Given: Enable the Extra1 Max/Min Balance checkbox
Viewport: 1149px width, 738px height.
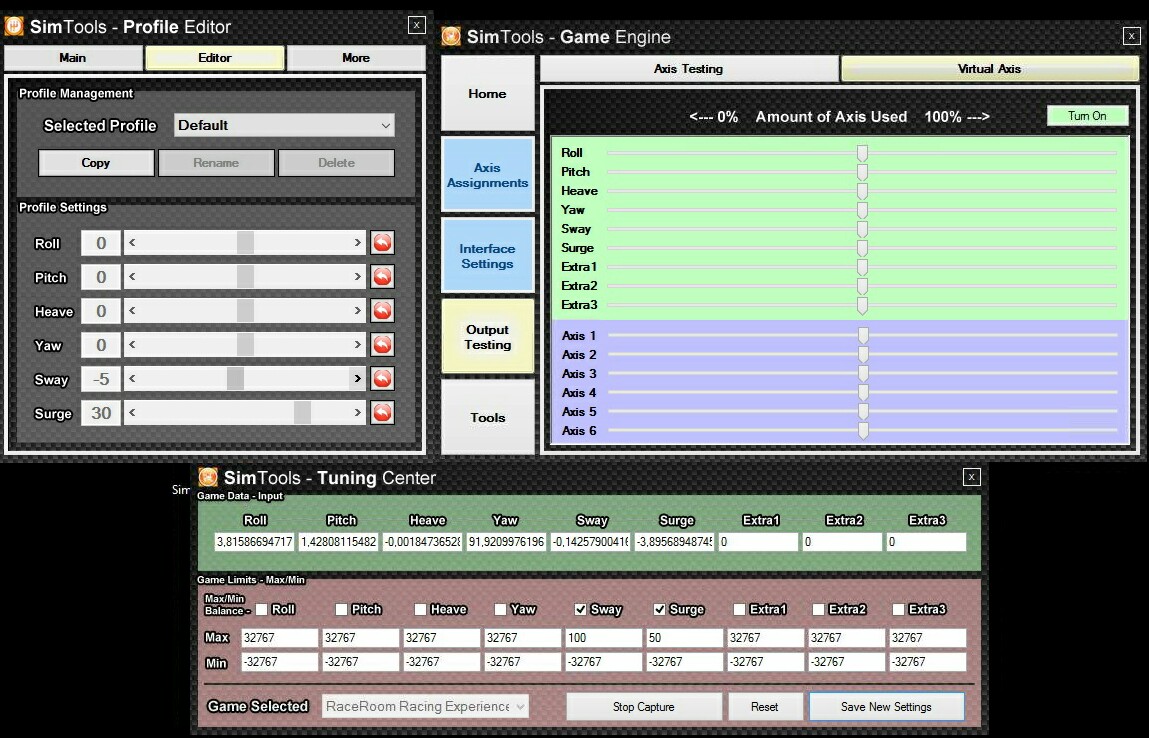Looking at the screenshot, I should (x=739, y=609).
